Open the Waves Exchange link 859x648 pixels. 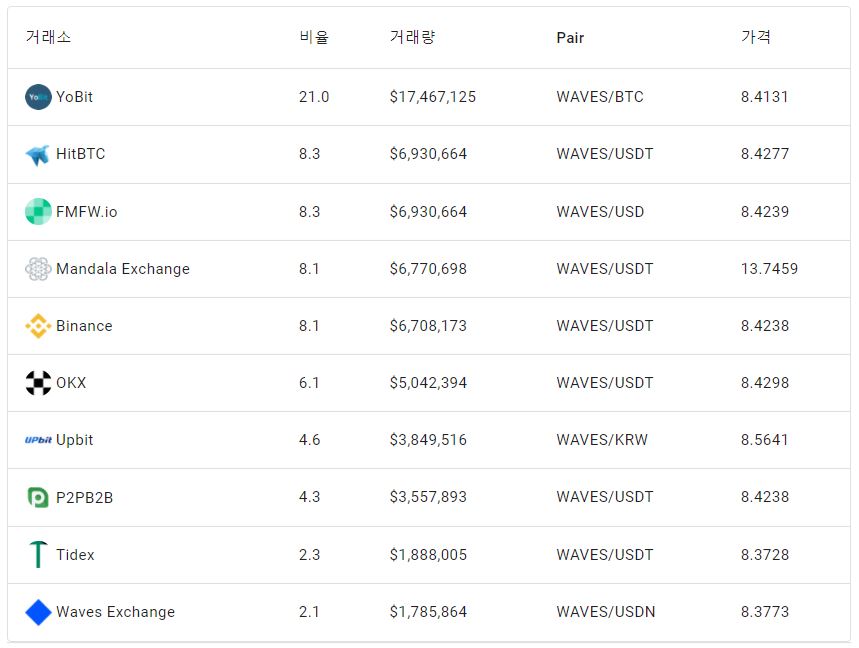click(116, 612)
